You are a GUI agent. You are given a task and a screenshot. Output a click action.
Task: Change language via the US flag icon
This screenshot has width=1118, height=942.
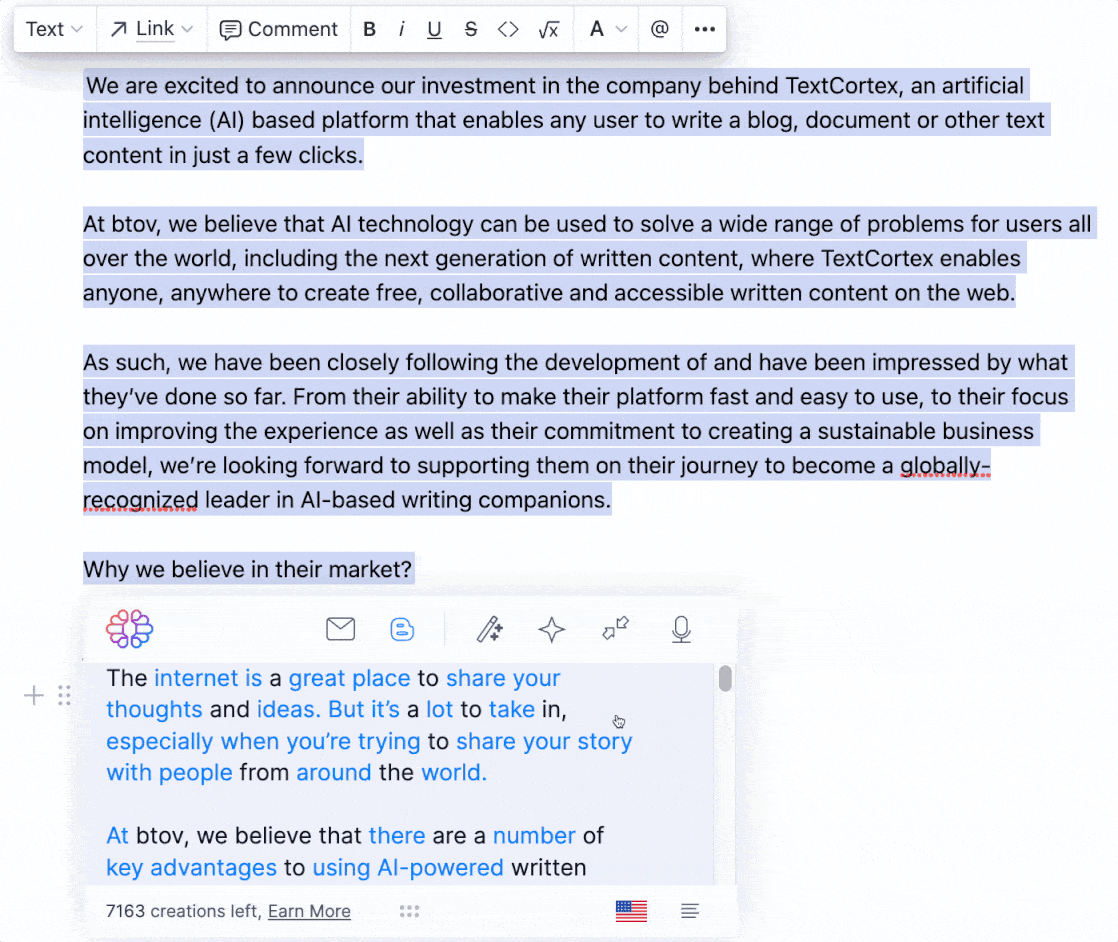[x=631, y=911]
